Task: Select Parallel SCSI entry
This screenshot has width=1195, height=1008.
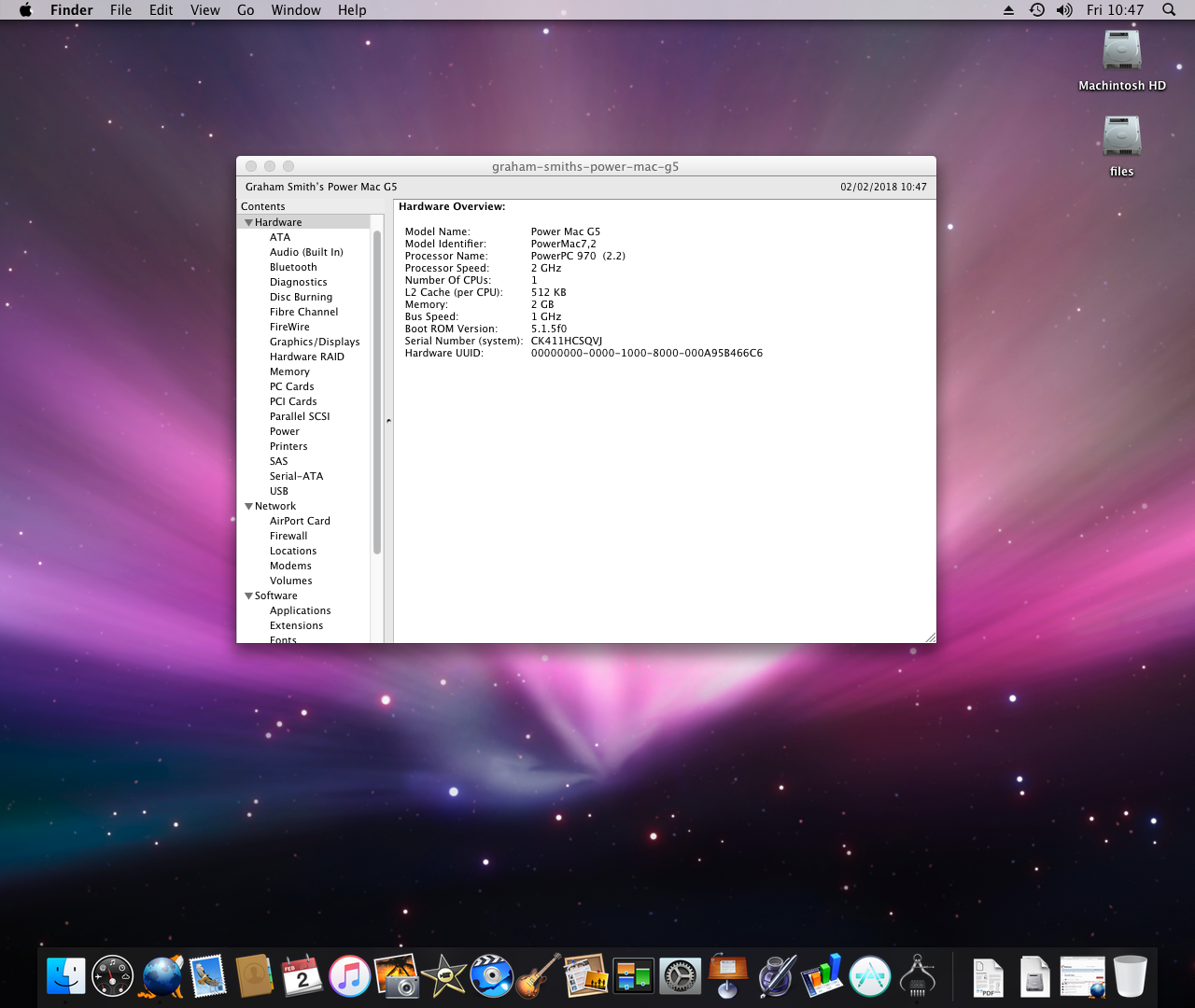Action: pos(300,416)
